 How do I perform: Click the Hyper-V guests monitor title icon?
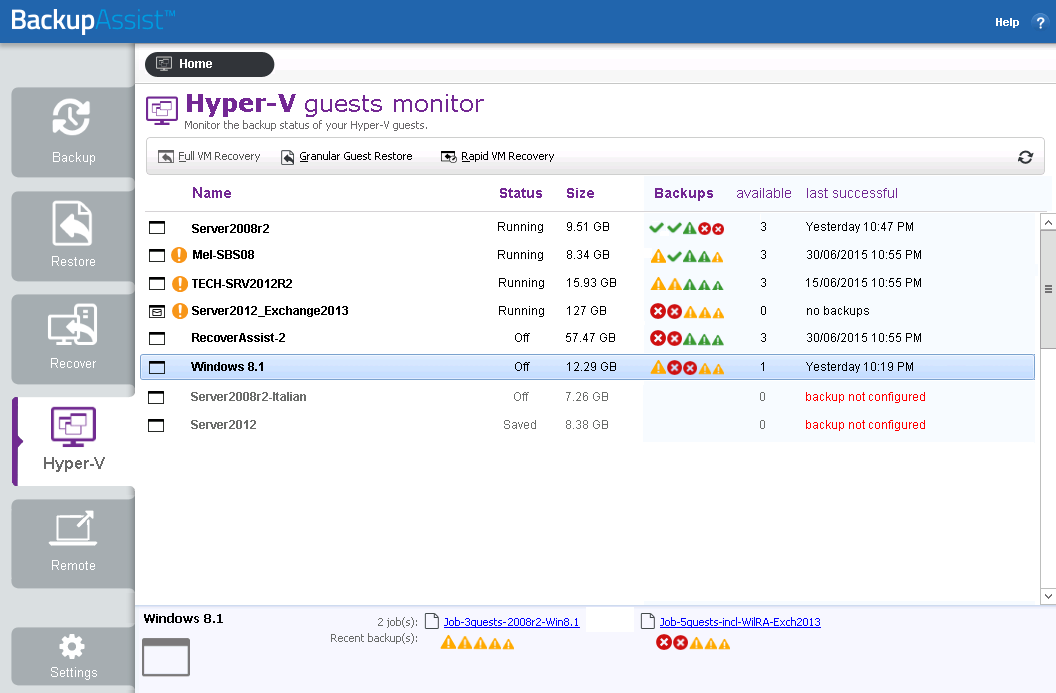[x=162, y=110]
